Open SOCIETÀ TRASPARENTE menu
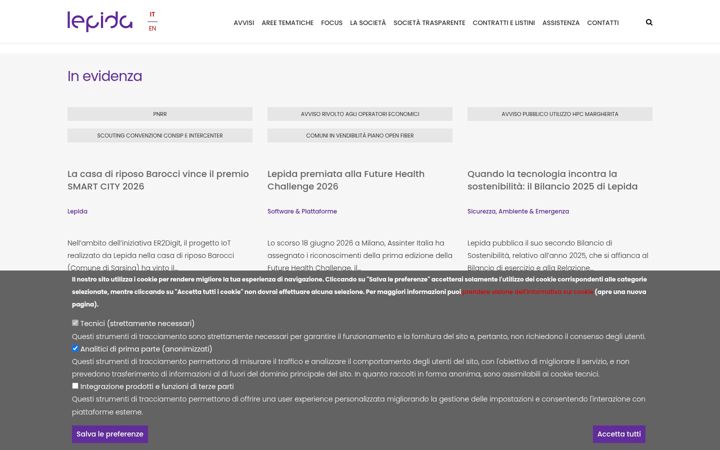720x450 pixels. [x=429, y=22]
